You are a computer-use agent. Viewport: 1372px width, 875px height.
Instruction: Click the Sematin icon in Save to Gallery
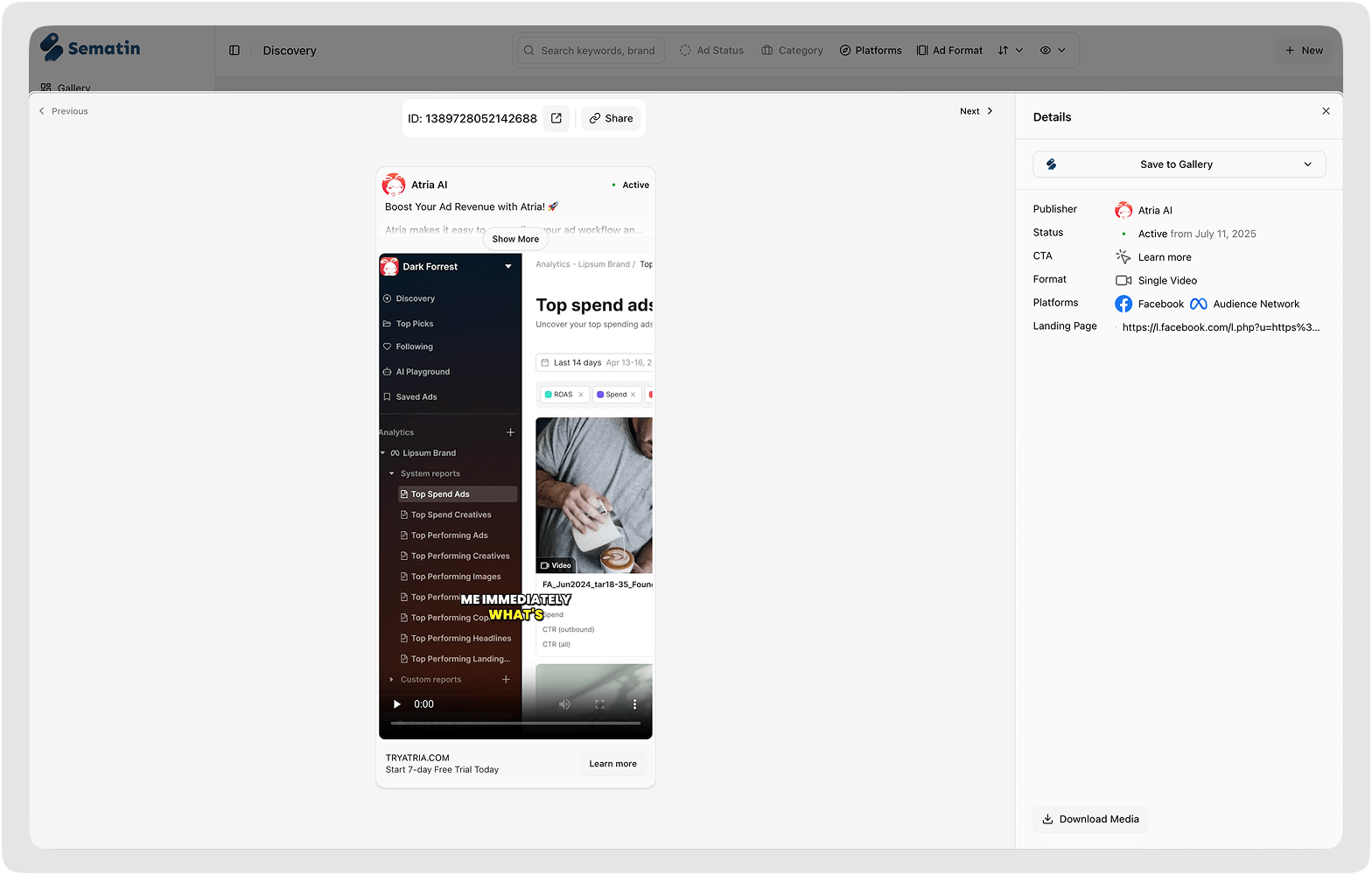1051,164
